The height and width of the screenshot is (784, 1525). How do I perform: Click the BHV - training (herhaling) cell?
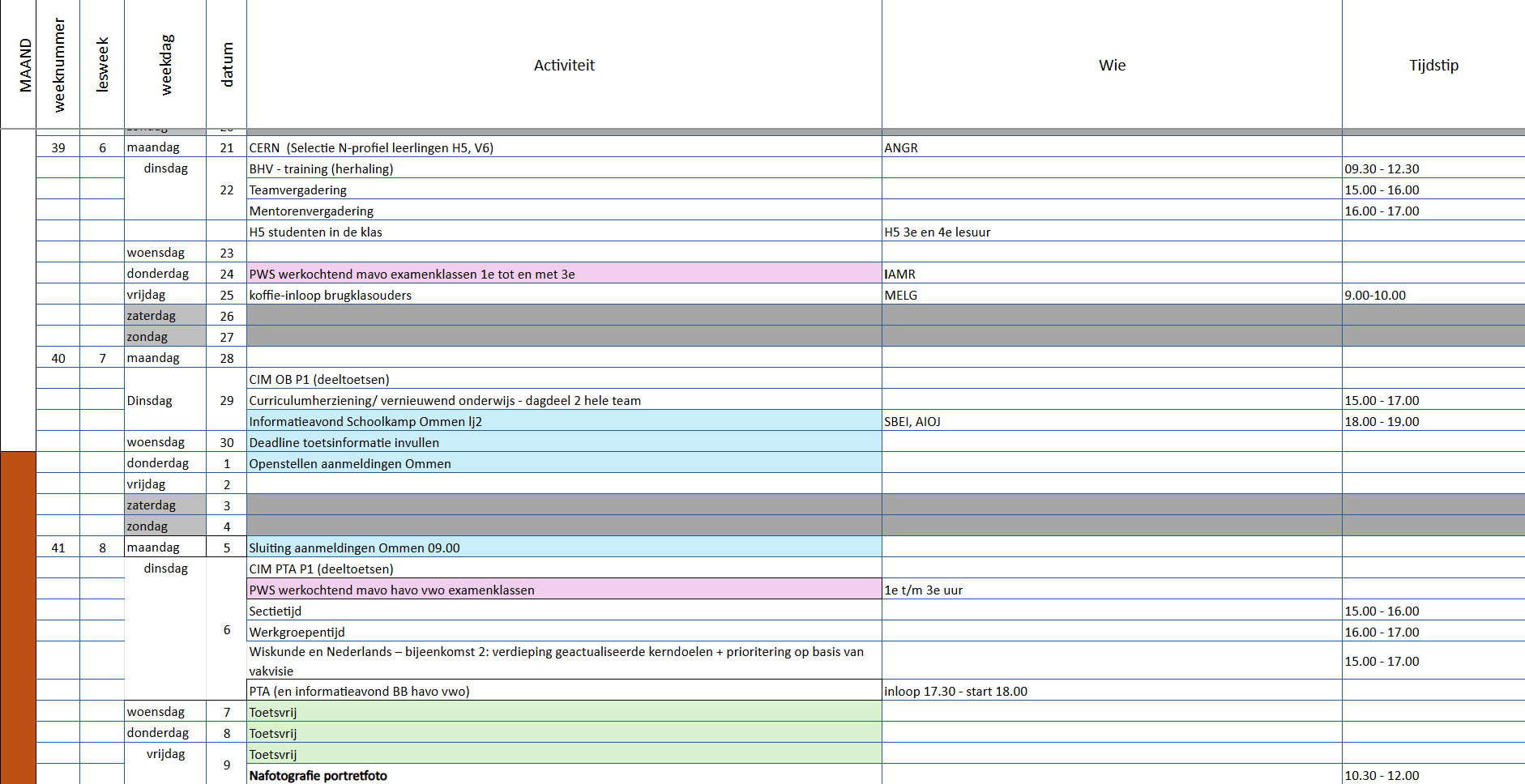point(564,168)
